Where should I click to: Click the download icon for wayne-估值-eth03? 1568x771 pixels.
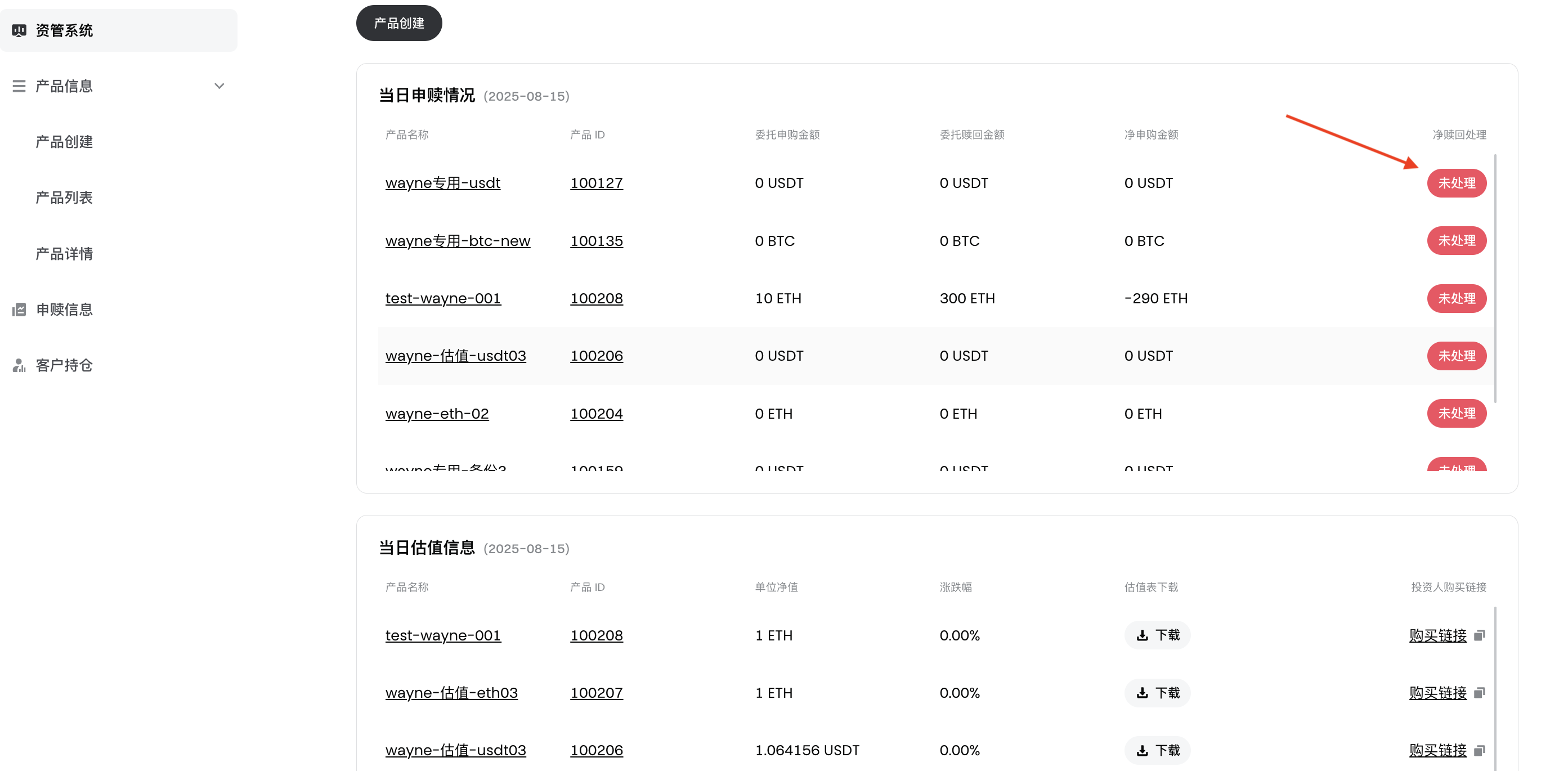point(1143,693)
